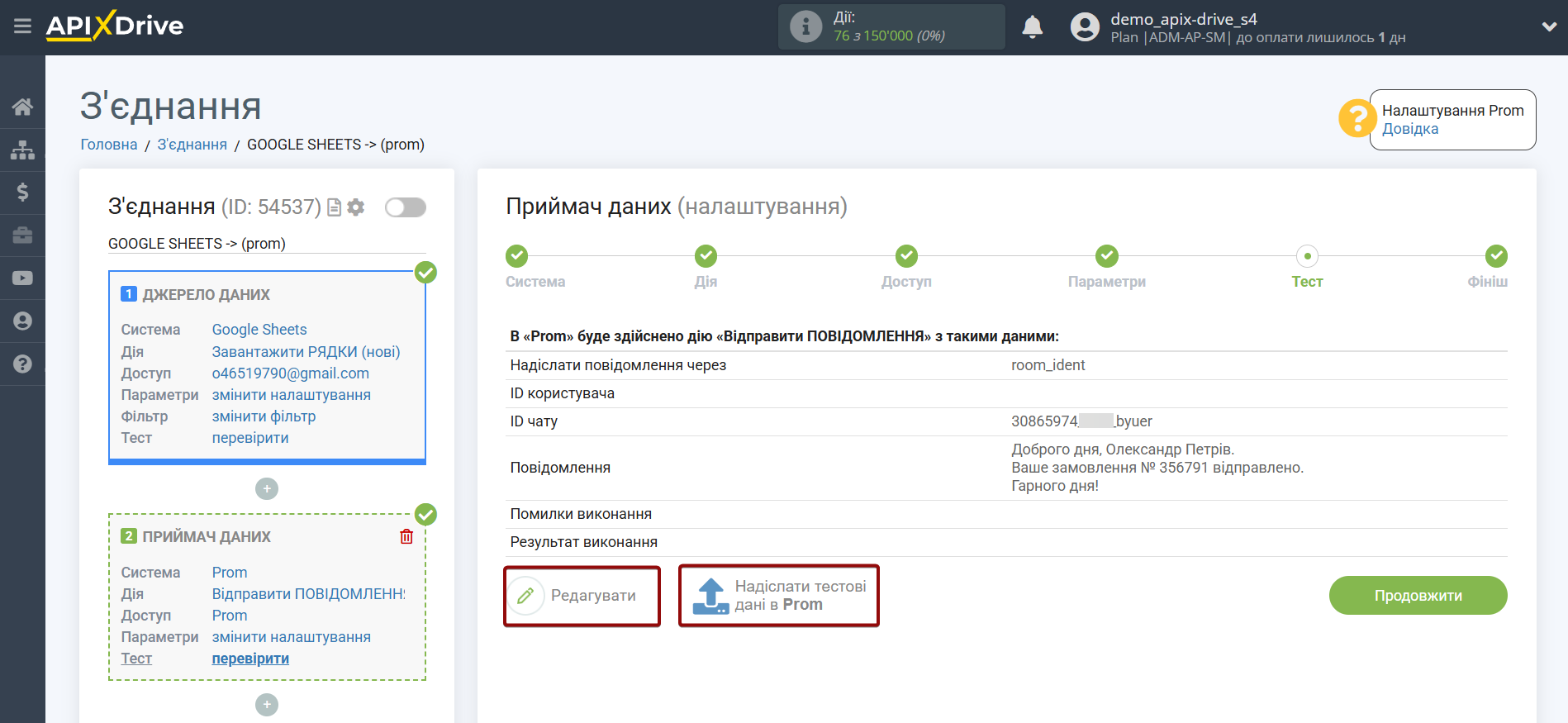This screenshot has height=723, width=1568.
Task: Open the user profile sidebar icon
Action: coord(22,321)
